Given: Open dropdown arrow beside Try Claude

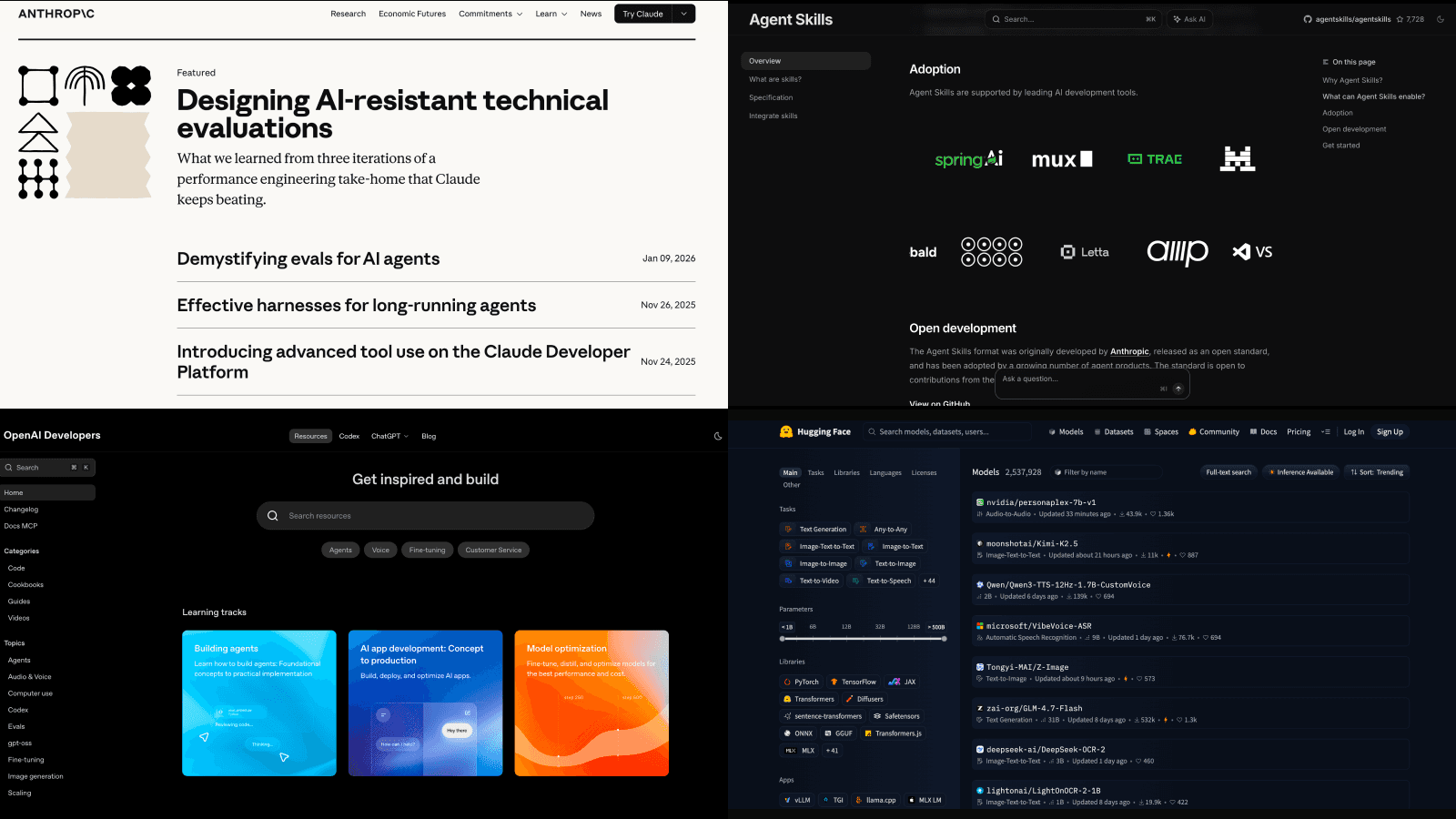Looking at the screenshot, I should tap(683, 14).
